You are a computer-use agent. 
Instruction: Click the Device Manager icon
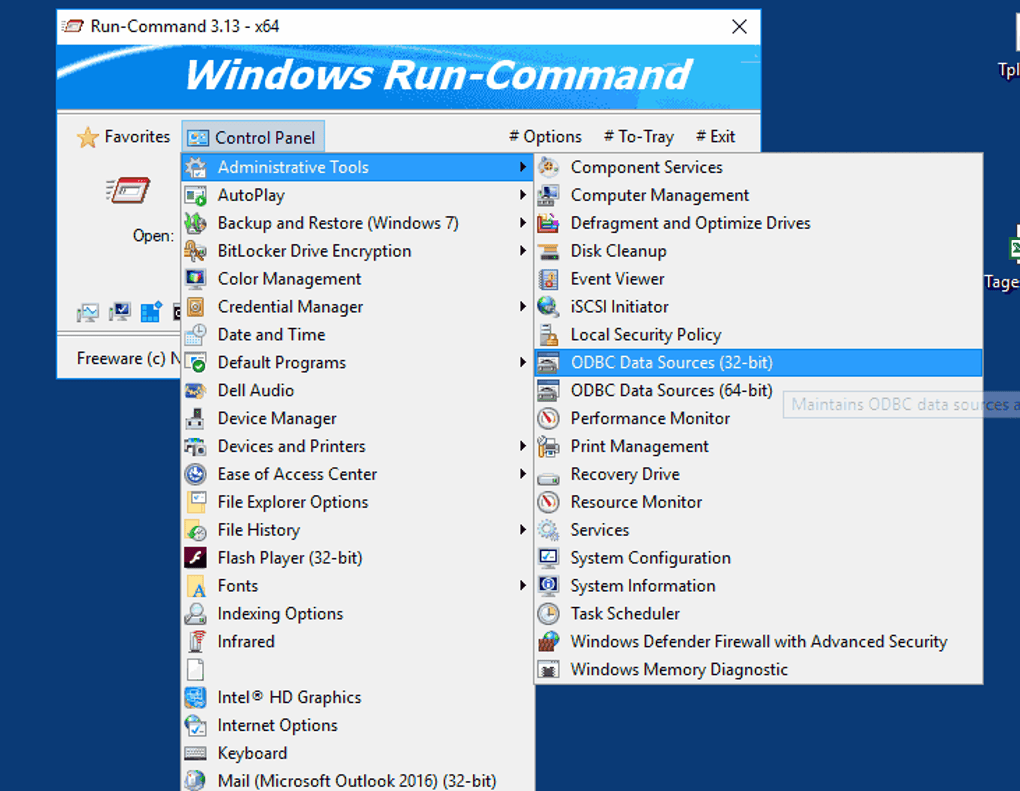pos(196,418)
